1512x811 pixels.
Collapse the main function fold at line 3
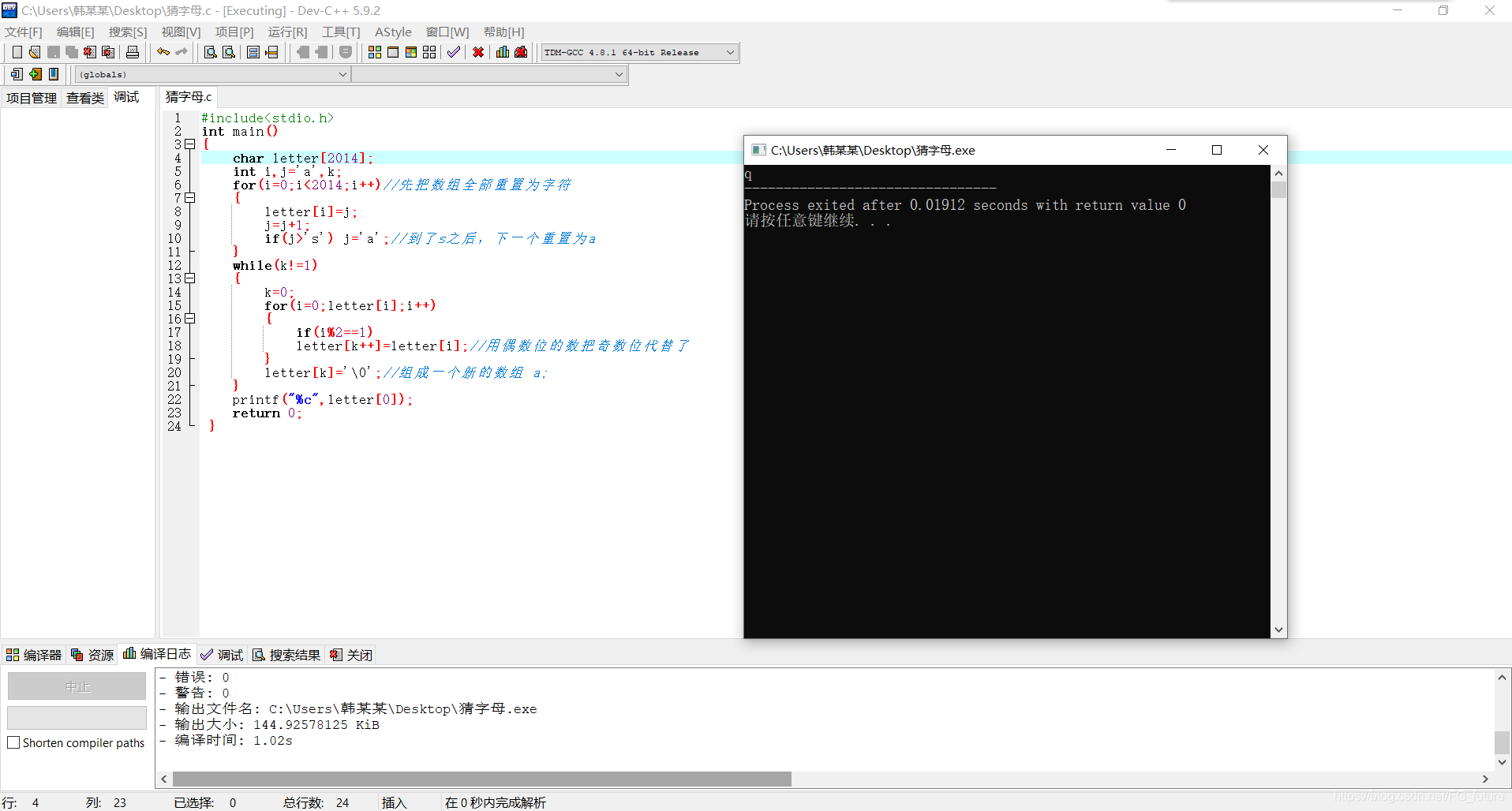(x=190, y=144)
